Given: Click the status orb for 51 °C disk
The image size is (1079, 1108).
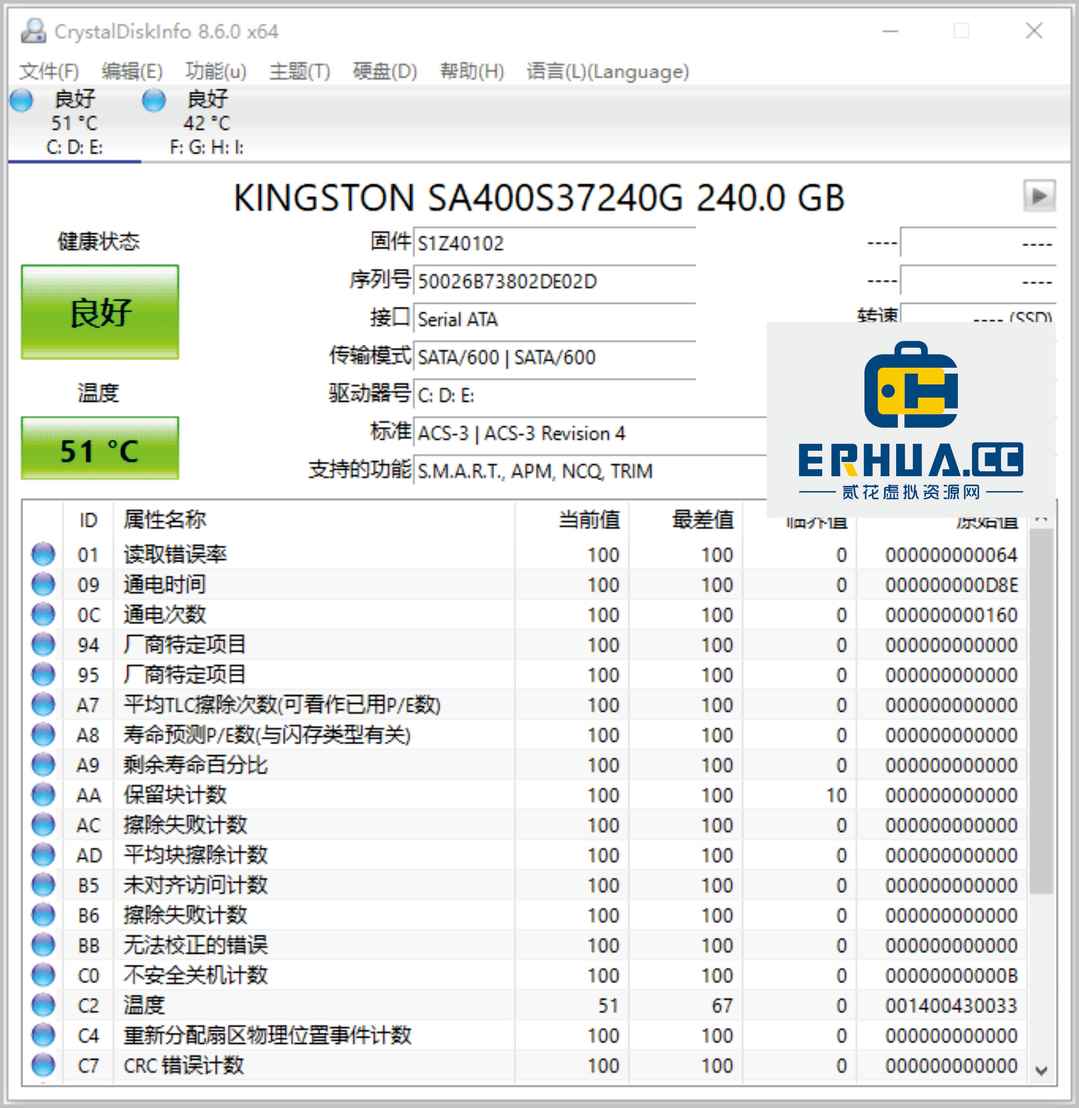Looking at the screenshot, I should coord(21,101).
